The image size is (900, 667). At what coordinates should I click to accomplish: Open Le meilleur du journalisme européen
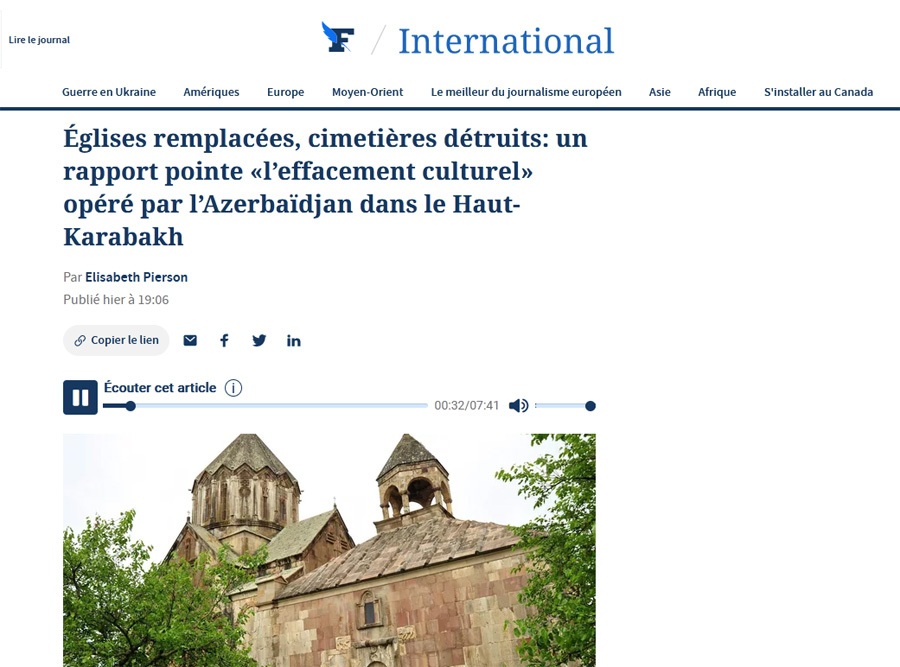526,92
